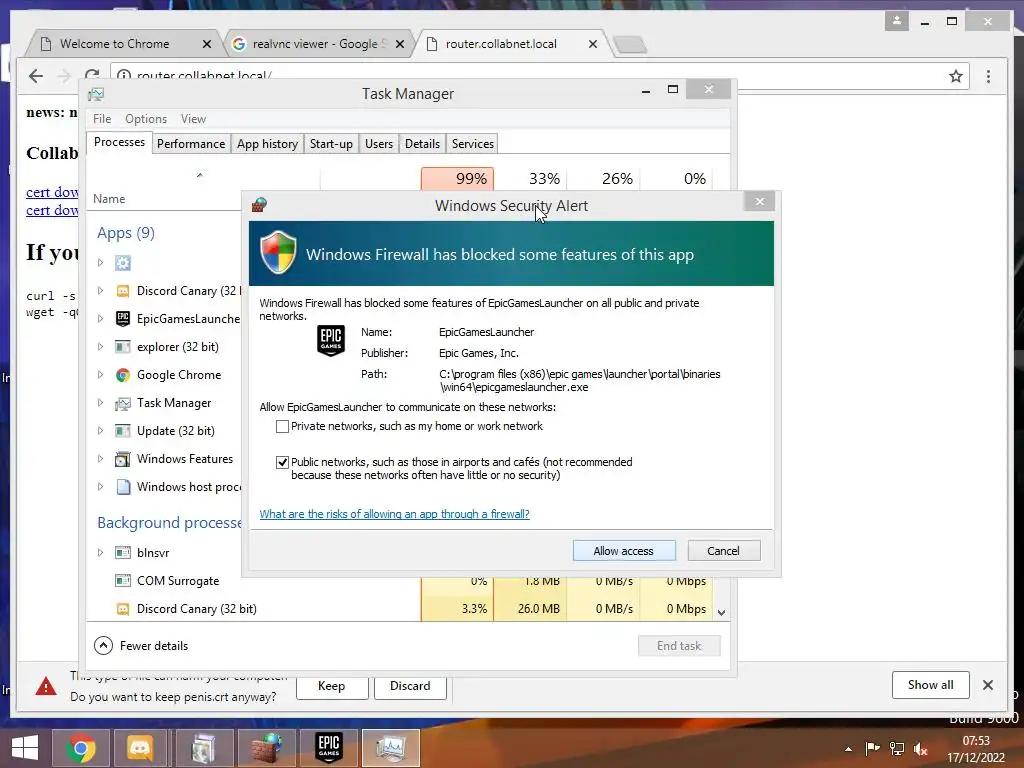This screenshot has width=1024, height=768.
Task: Click Show all downloads
Action: tap(931, 684)
